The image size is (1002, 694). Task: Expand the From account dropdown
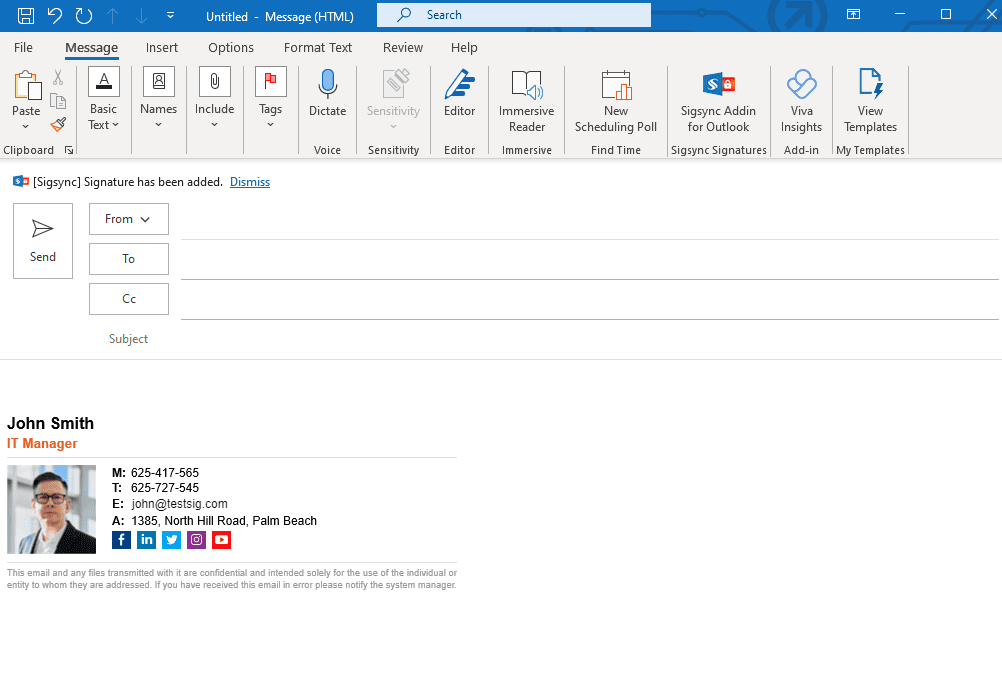tap(128, 219)
